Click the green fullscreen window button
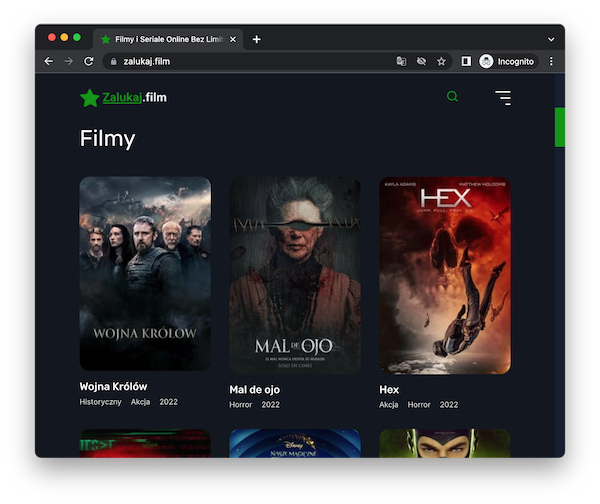 click(77, 37)
